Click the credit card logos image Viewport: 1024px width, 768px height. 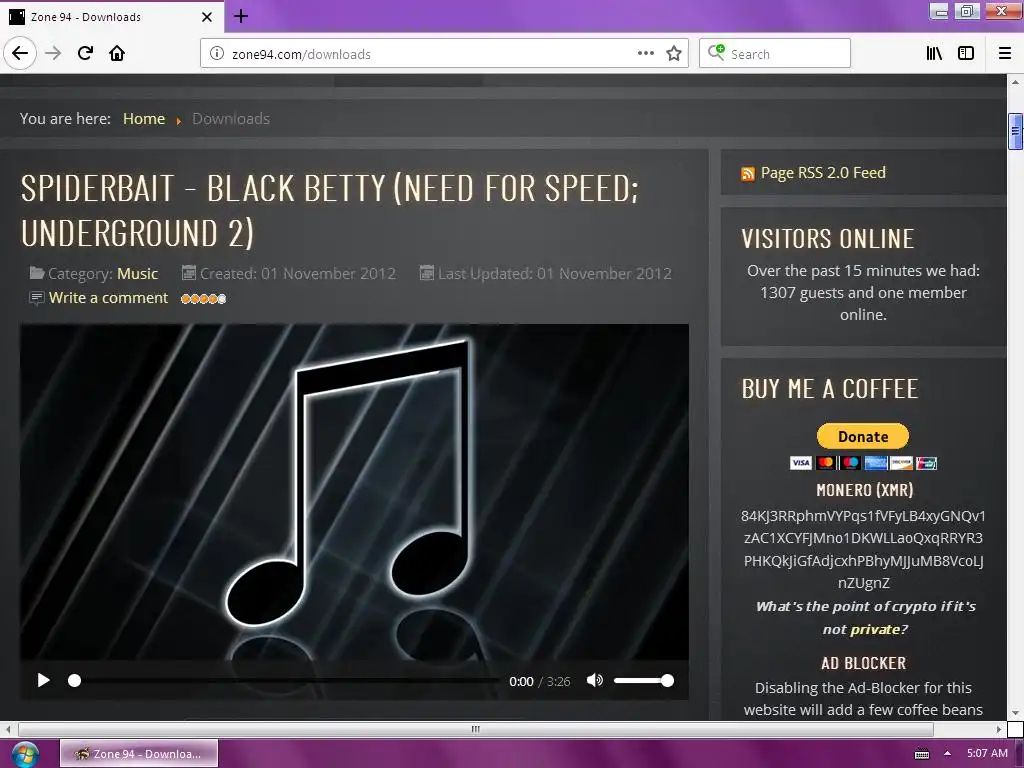(863, 463)
